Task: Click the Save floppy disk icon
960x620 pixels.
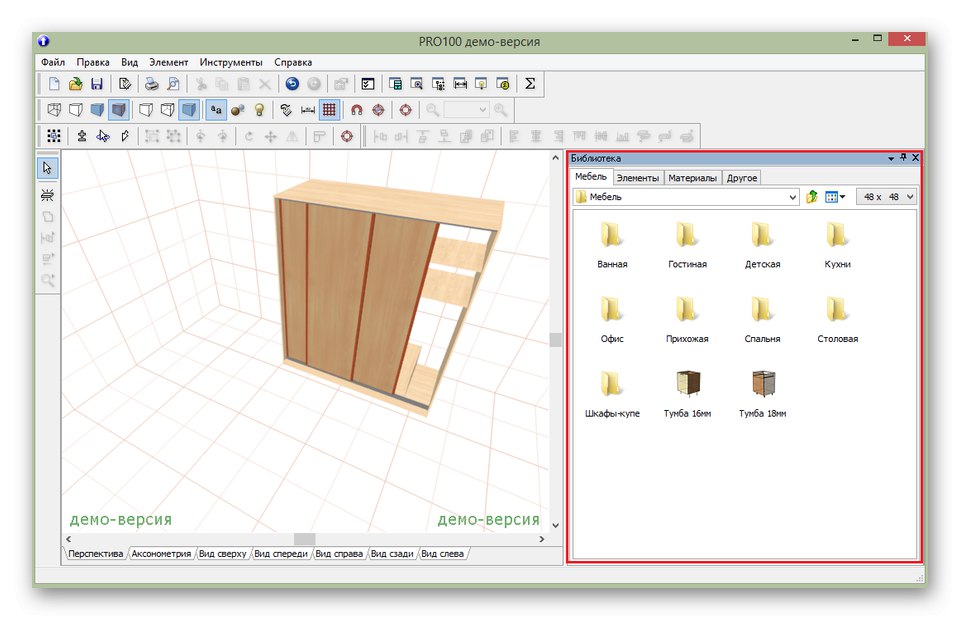Action: pyautogui.click(x=97, y=85)
